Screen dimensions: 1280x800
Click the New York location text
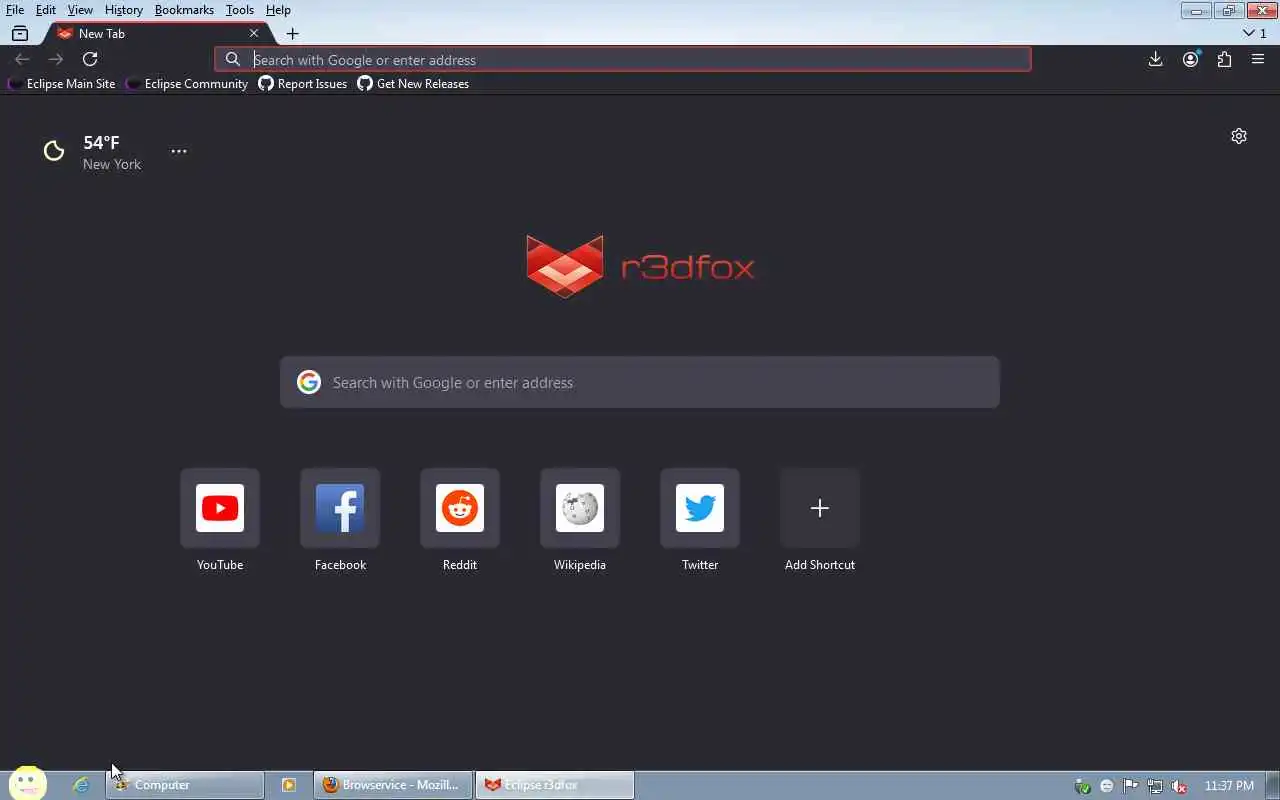[112, 164]
